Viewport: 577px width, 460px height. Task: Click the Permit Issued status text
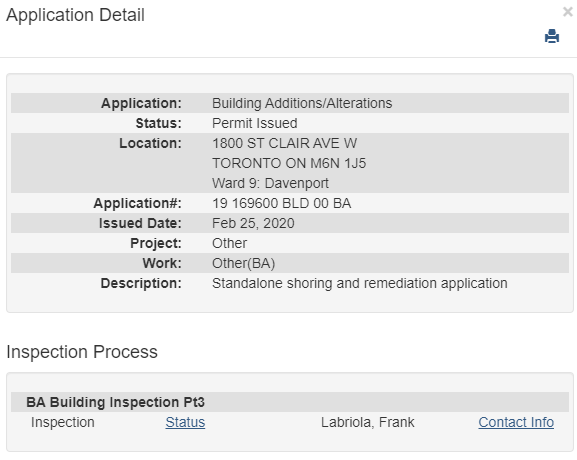click(255, 123)
